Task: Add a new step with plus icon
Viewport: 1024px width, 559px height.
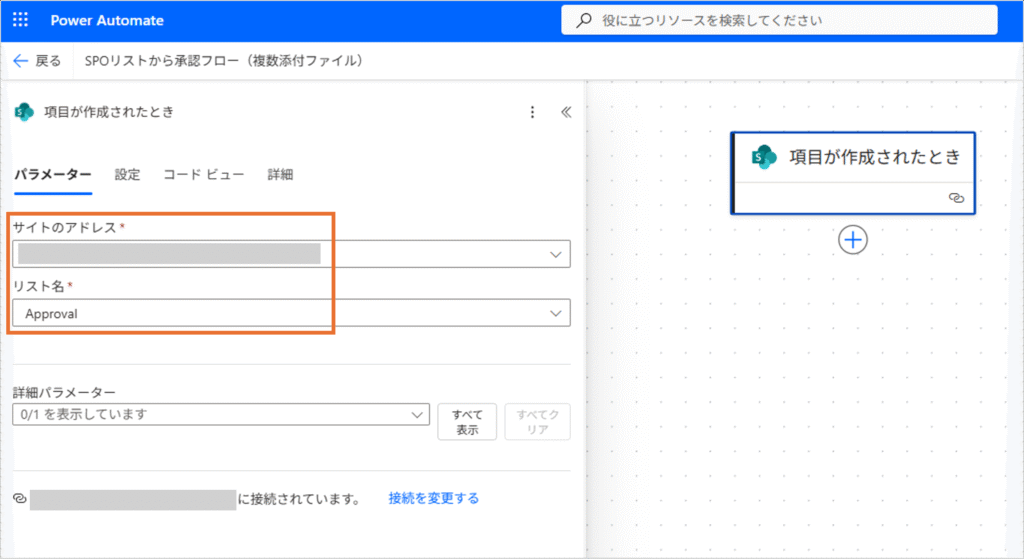Action: click(x=853, y=240)
